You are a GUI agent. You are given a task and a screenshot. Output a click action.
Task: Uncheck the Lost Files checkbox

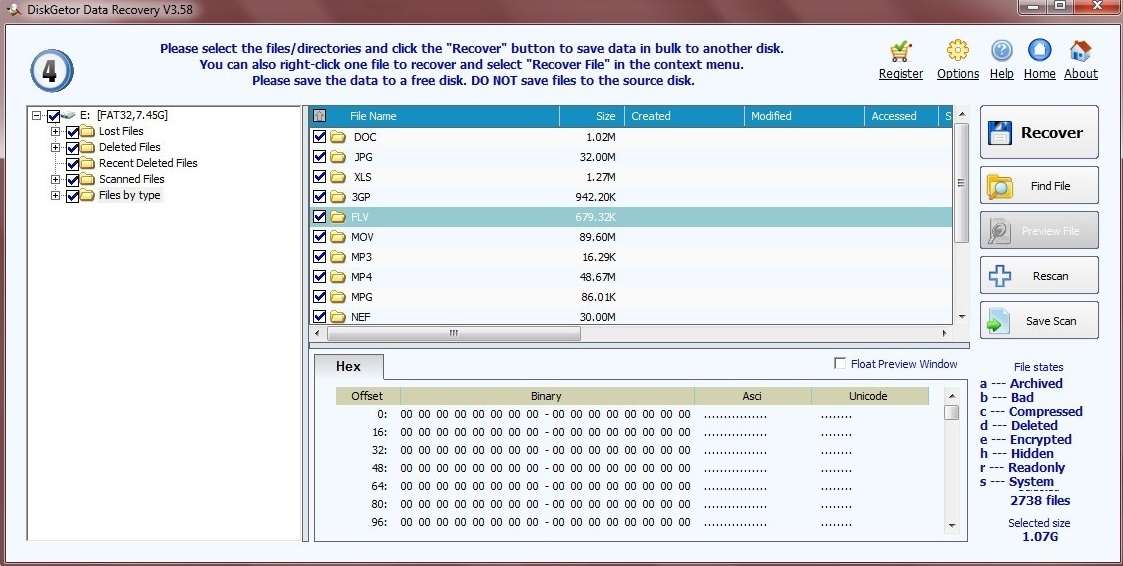72,132
